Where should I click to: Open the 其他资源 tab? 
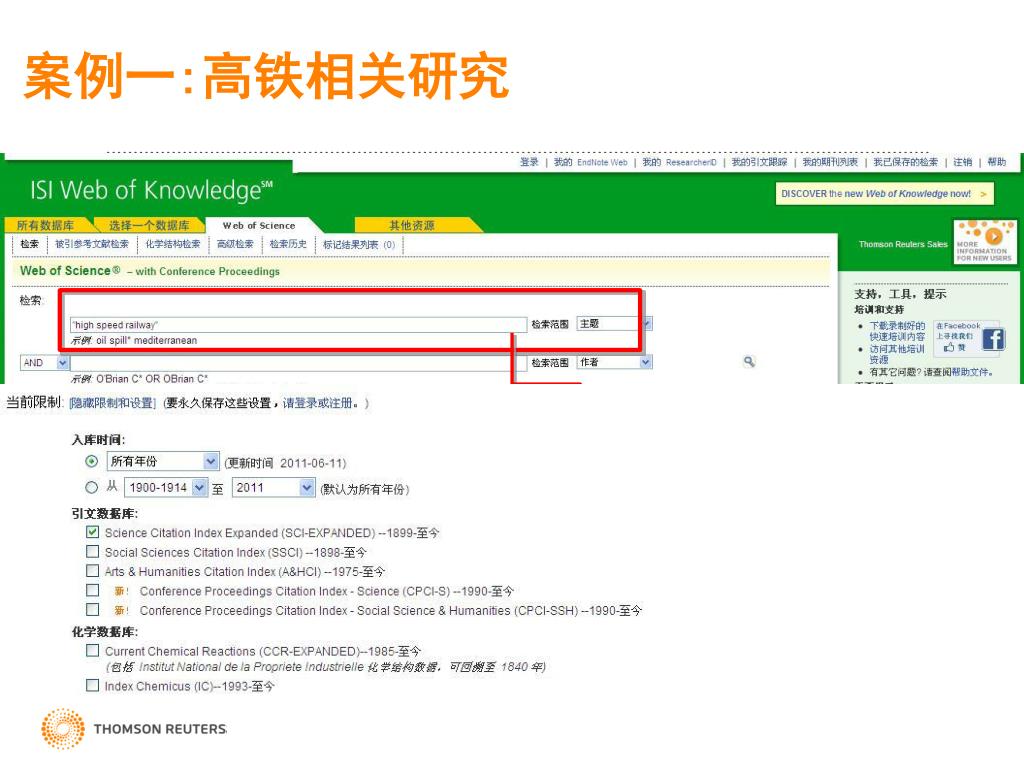[412, 225]
